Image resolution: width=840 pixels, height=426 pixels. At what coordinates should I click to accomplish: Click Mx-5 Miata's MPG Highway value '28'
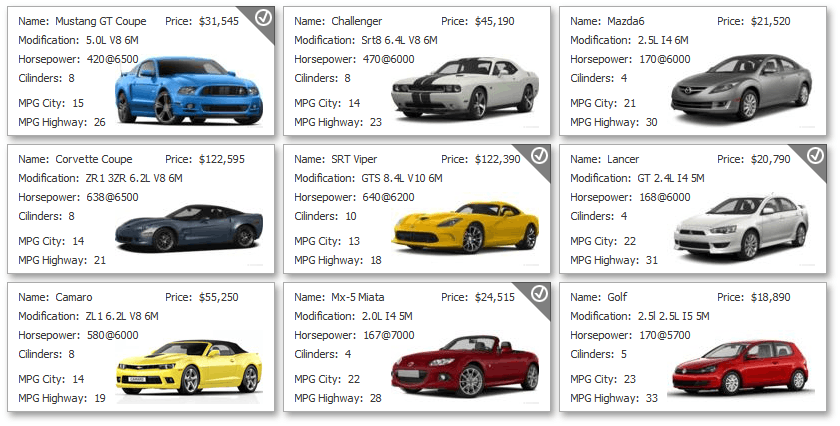[x=376, y=398]
